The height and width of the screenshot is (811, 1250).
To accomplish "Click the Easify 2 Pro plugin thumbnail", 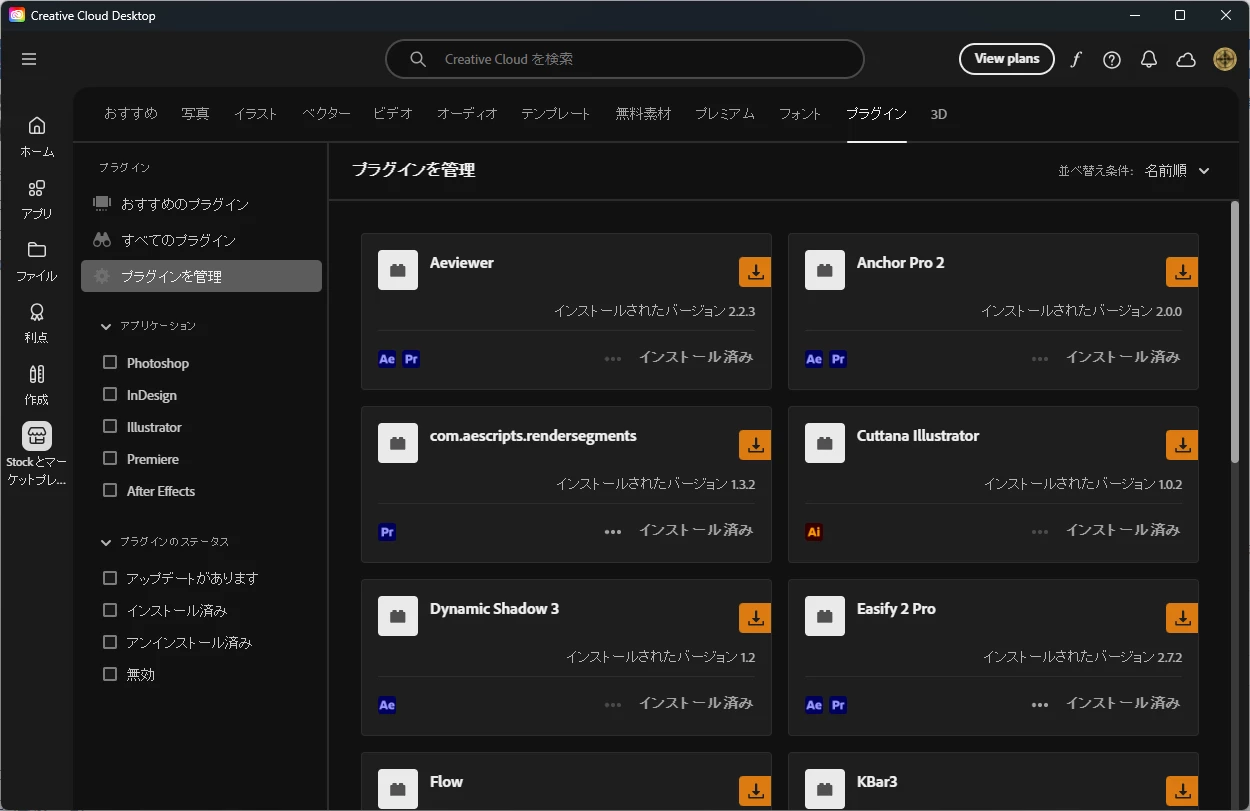I will pos(825,616).
